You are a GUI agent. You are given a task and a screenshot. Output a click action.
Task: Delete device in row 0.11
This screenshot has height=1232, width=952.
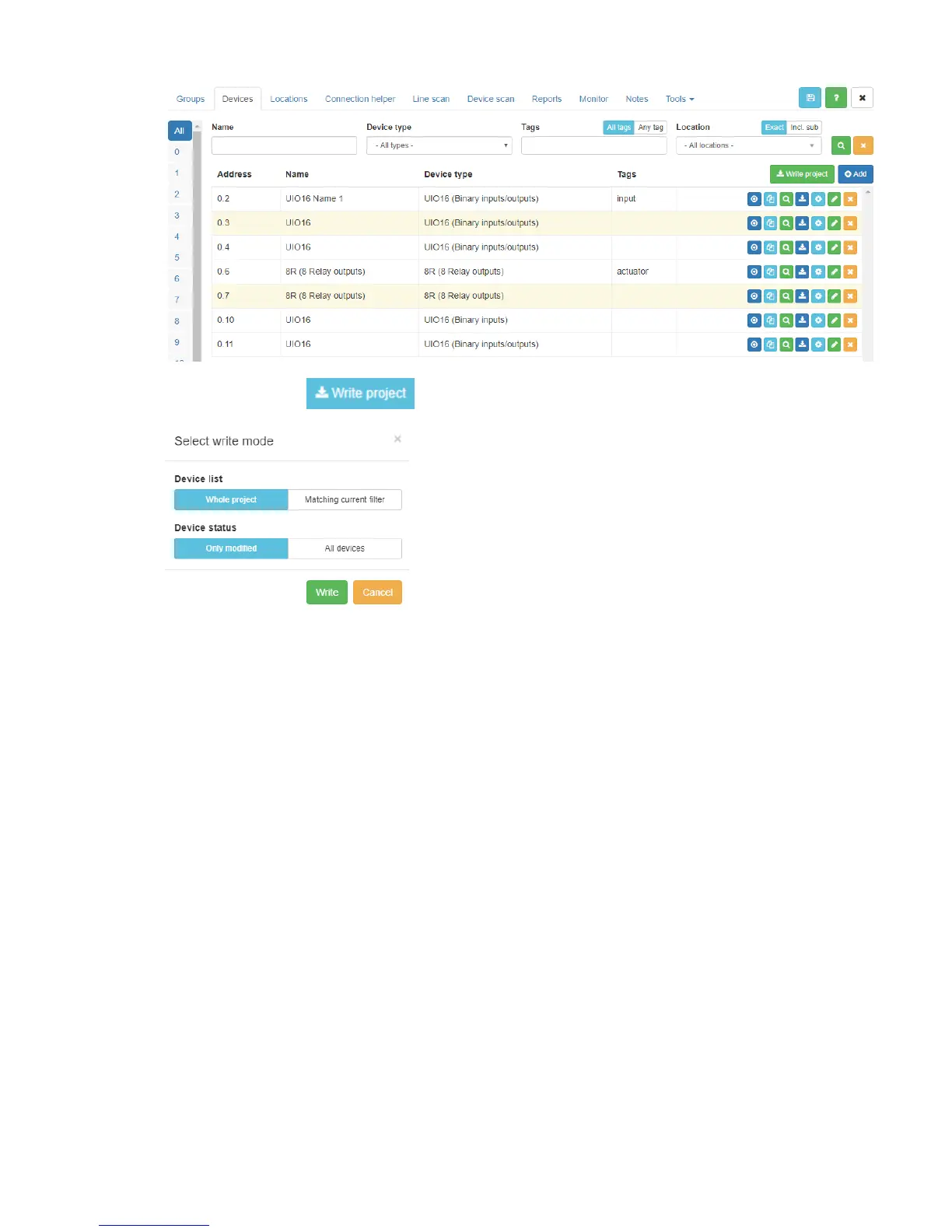point(850,344)
